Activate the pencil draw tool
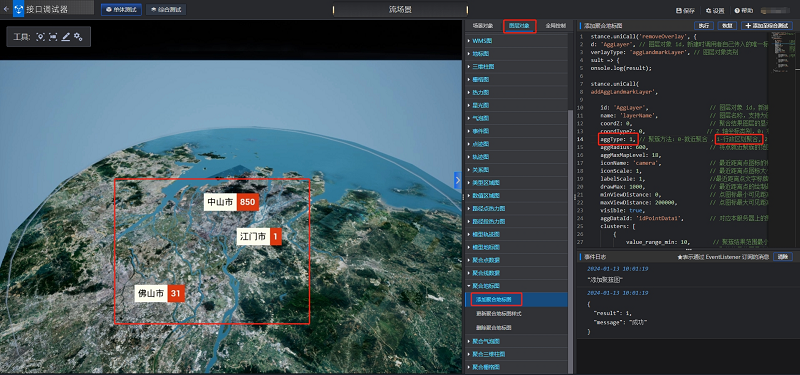Screen dimensions: 800x375 click(x=66, y=37)
